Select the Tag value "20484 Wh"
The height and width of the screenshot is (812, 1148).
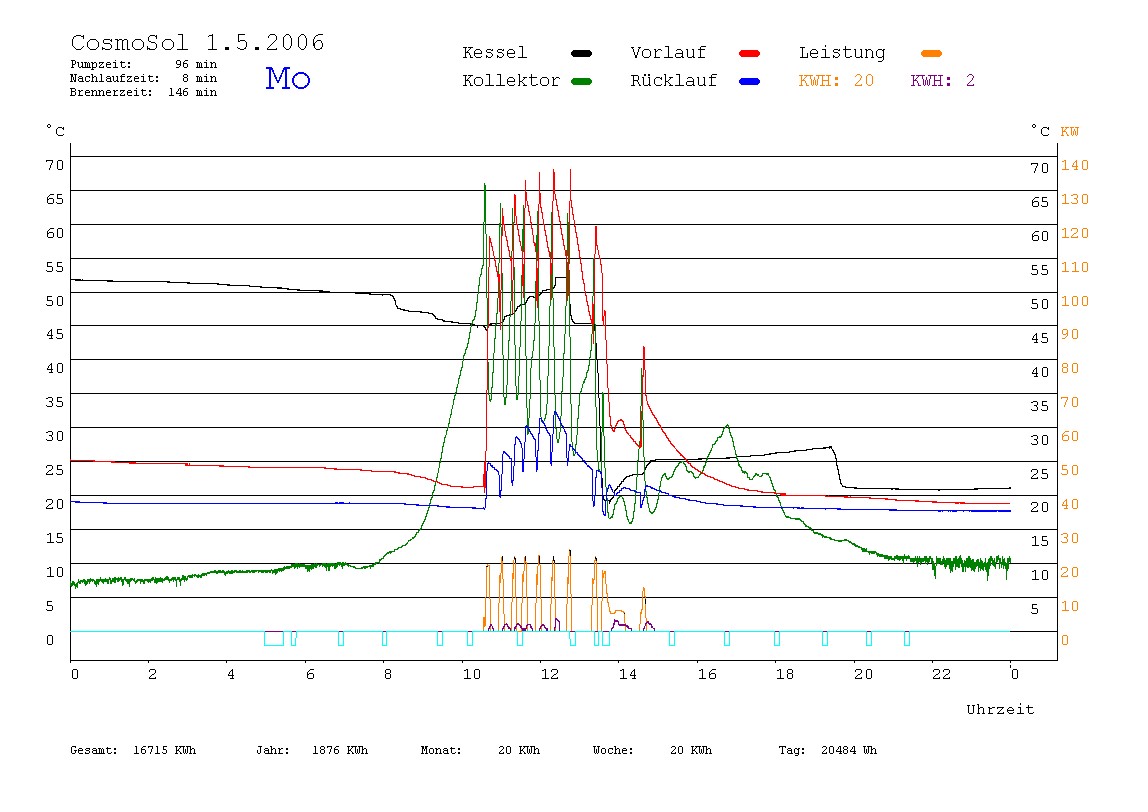pyautogui.click(x=849, y=750)
